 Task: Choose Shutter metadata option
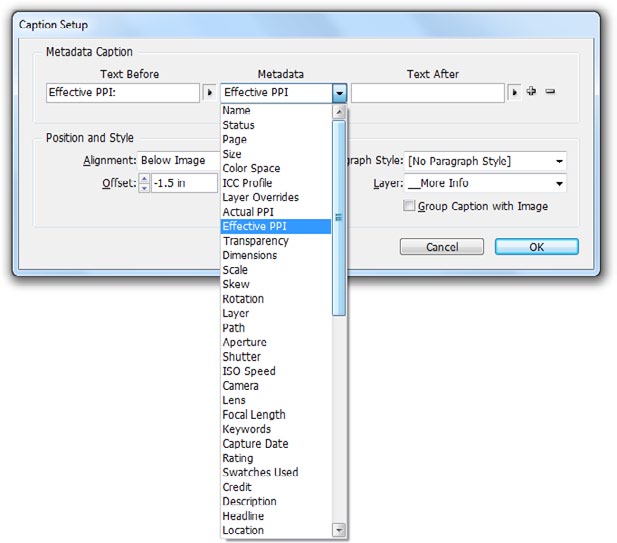coord(276,356)
